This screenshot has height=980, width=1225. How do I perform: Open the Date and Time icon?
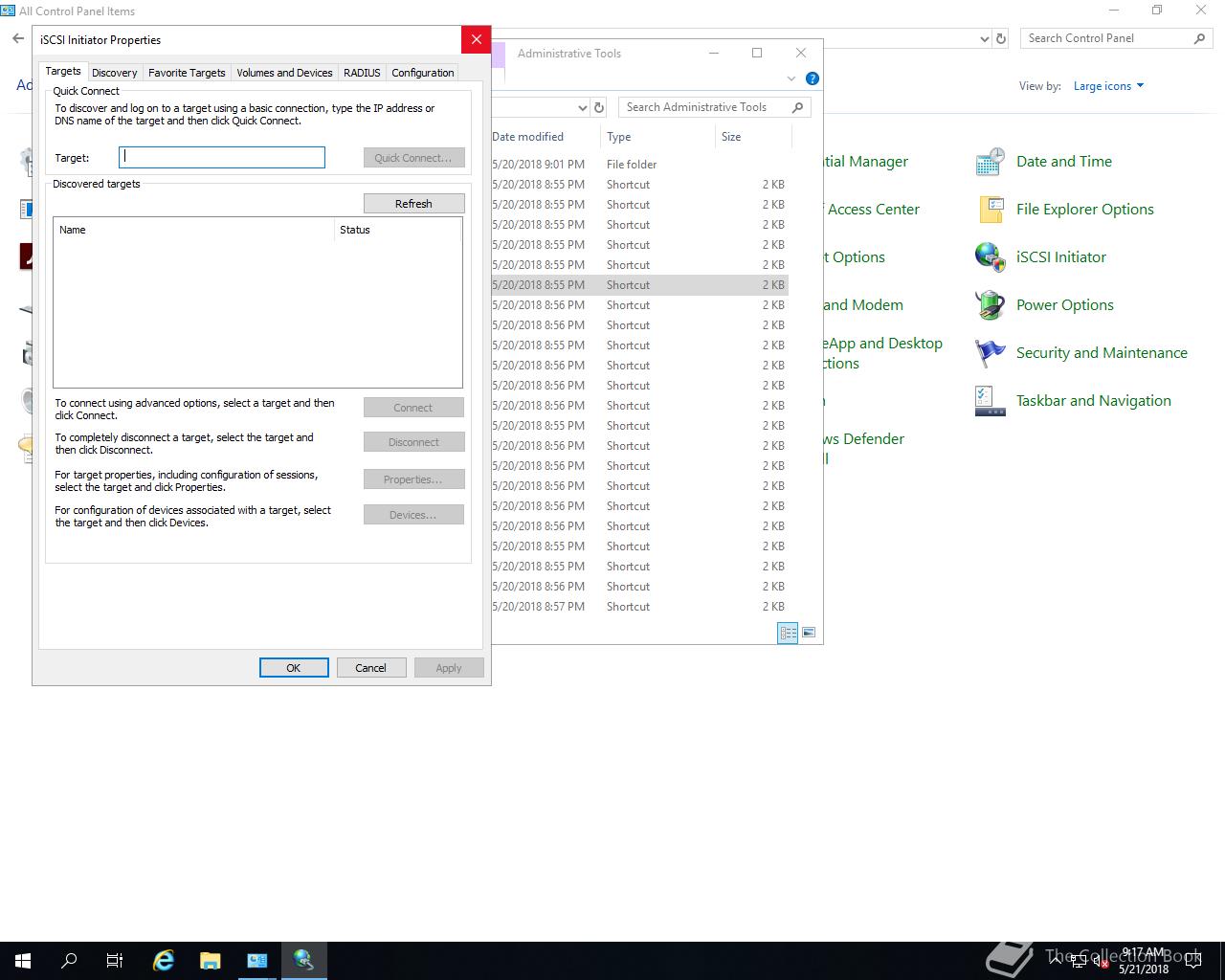point(990,162)
